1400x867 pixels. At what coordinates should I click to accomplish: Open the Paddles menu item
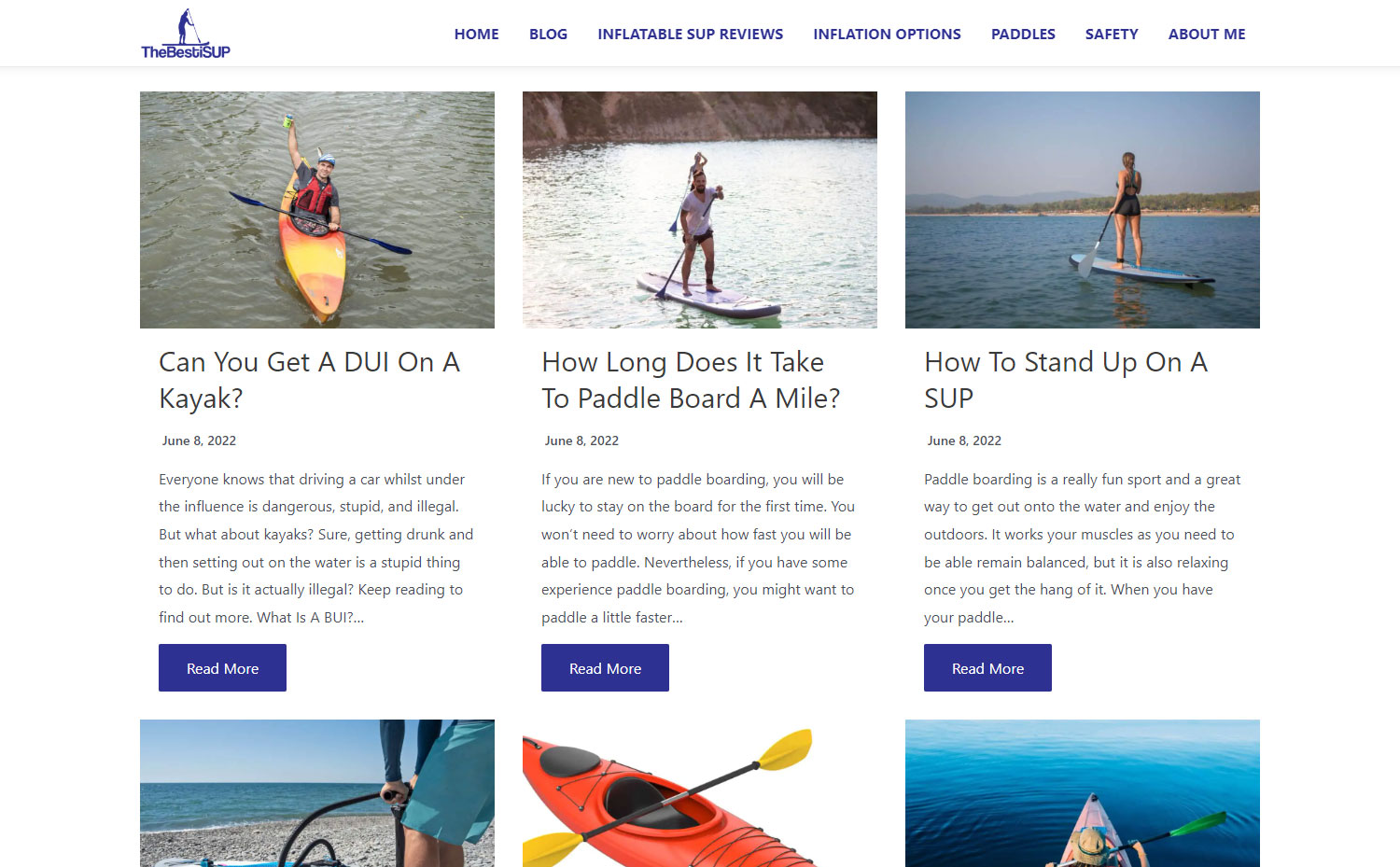point(1023,35)
